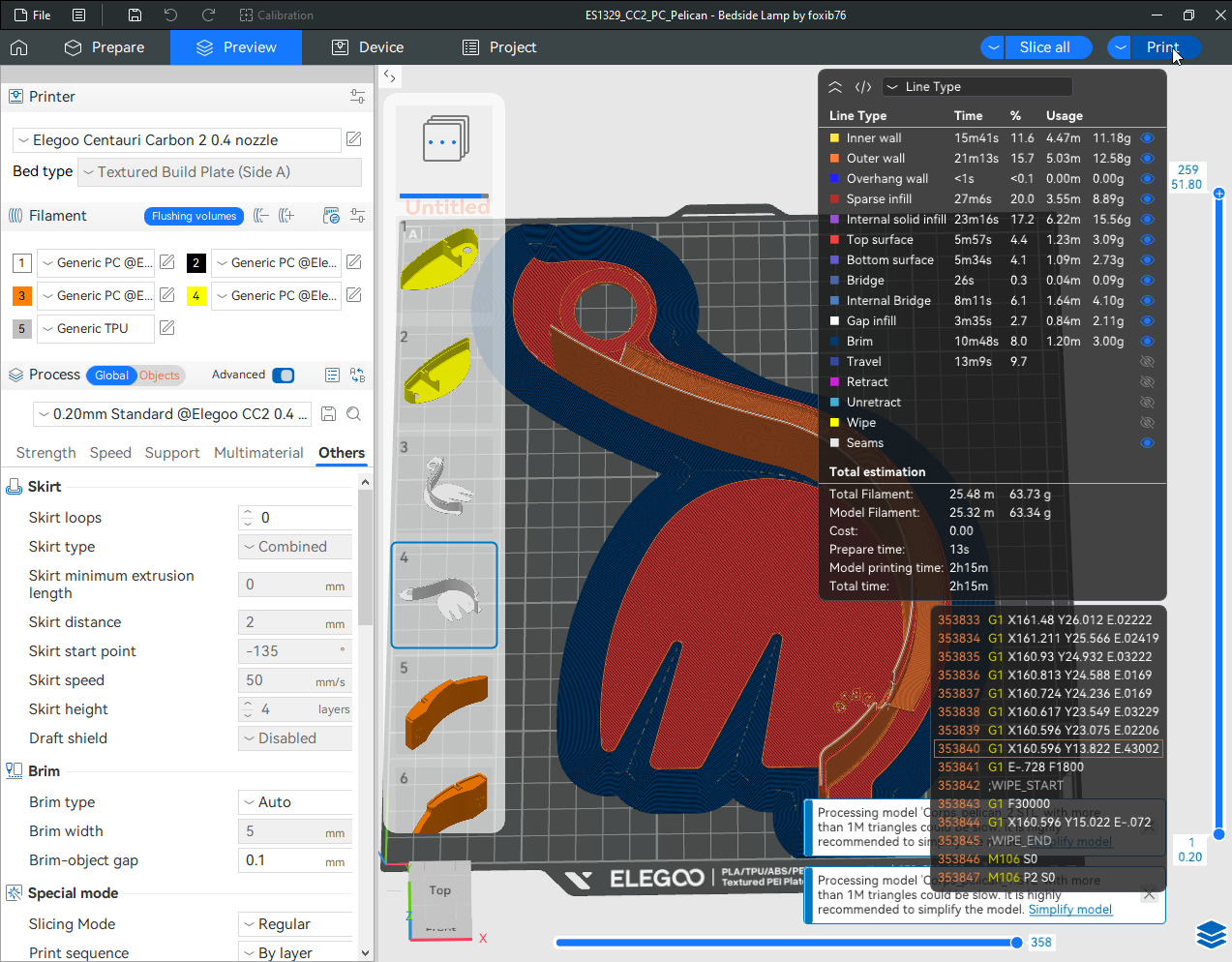Open the Support settings tab
The image size is (1232, 962).
point(172,453)
